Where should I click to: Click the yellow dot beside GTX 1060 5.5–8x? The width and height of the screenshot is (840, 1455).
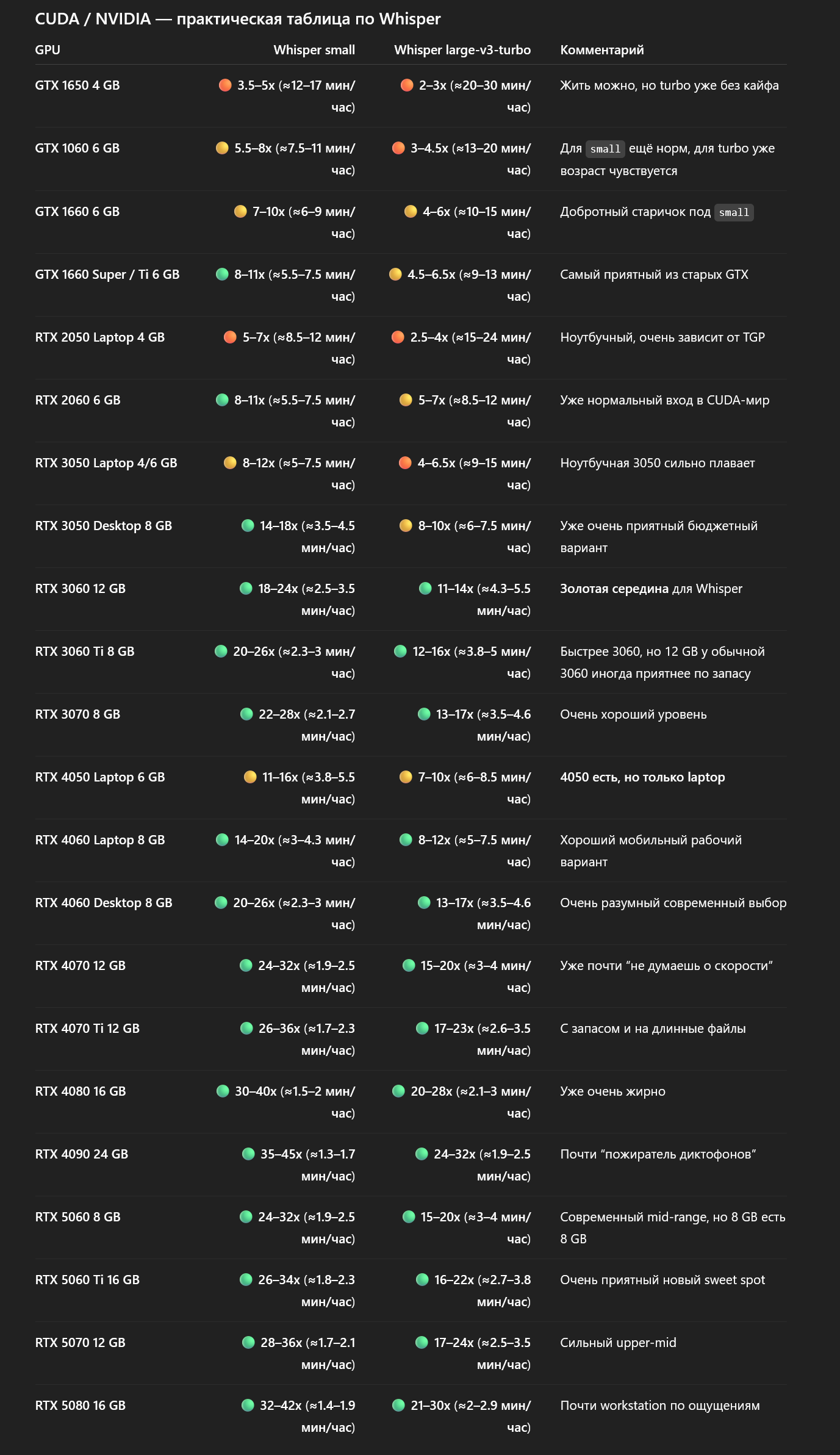click(x=222, y=148)
